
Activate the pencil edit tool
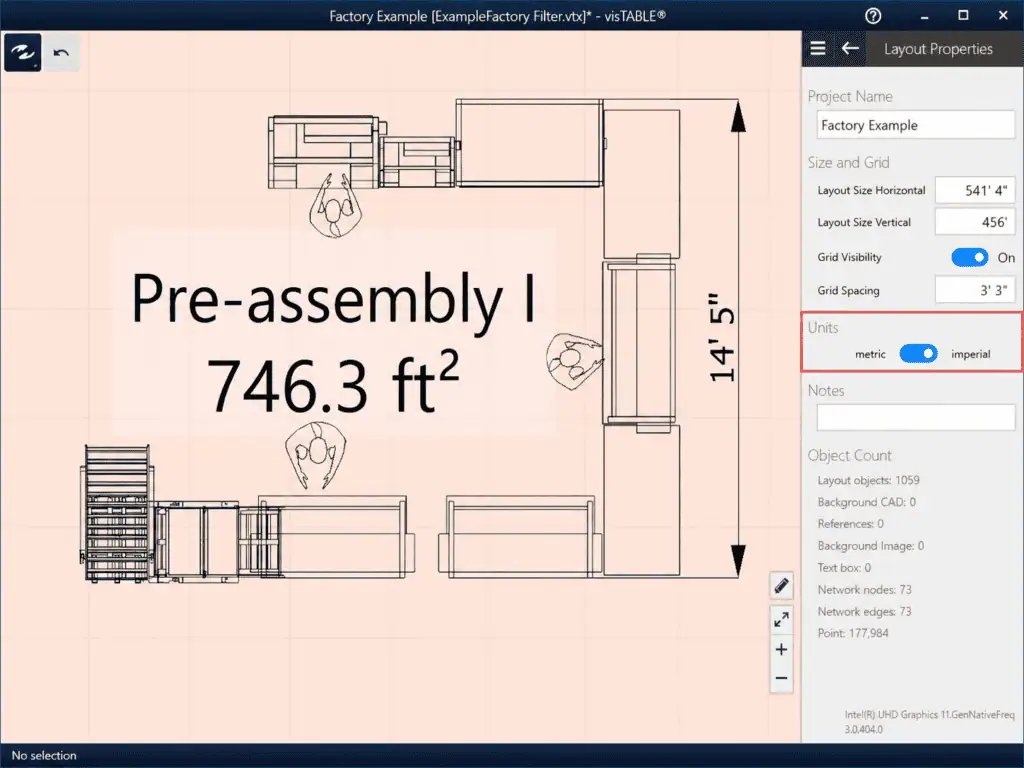coord(781,586)
